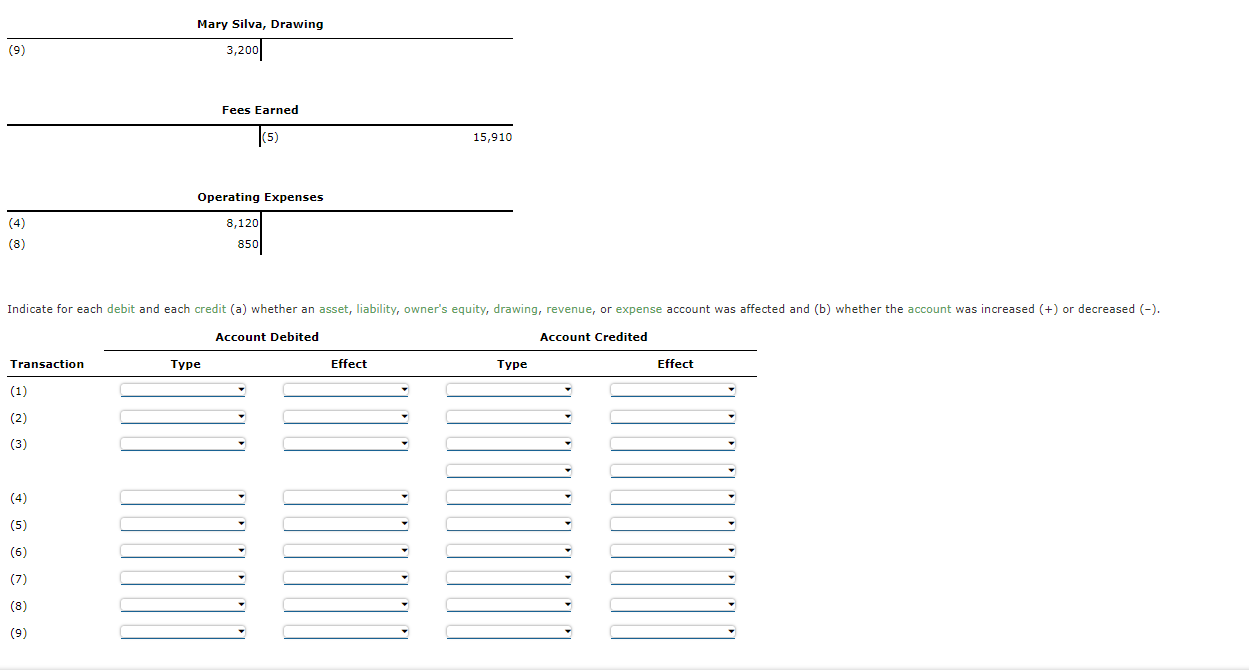Viewport: 1249px width, 670px height.
Task: Open transaction (6) Account Debited Type dropdown
Action: pos(183,551)
